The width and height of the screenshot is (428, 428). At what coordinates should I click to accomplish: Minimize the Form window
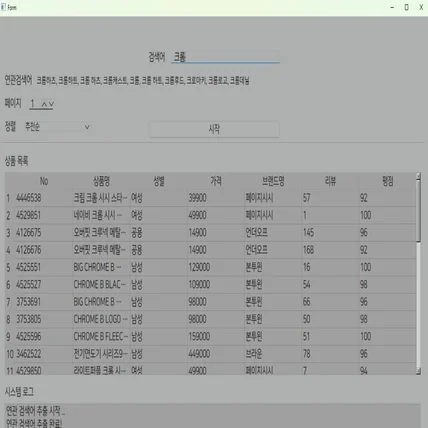392,7
